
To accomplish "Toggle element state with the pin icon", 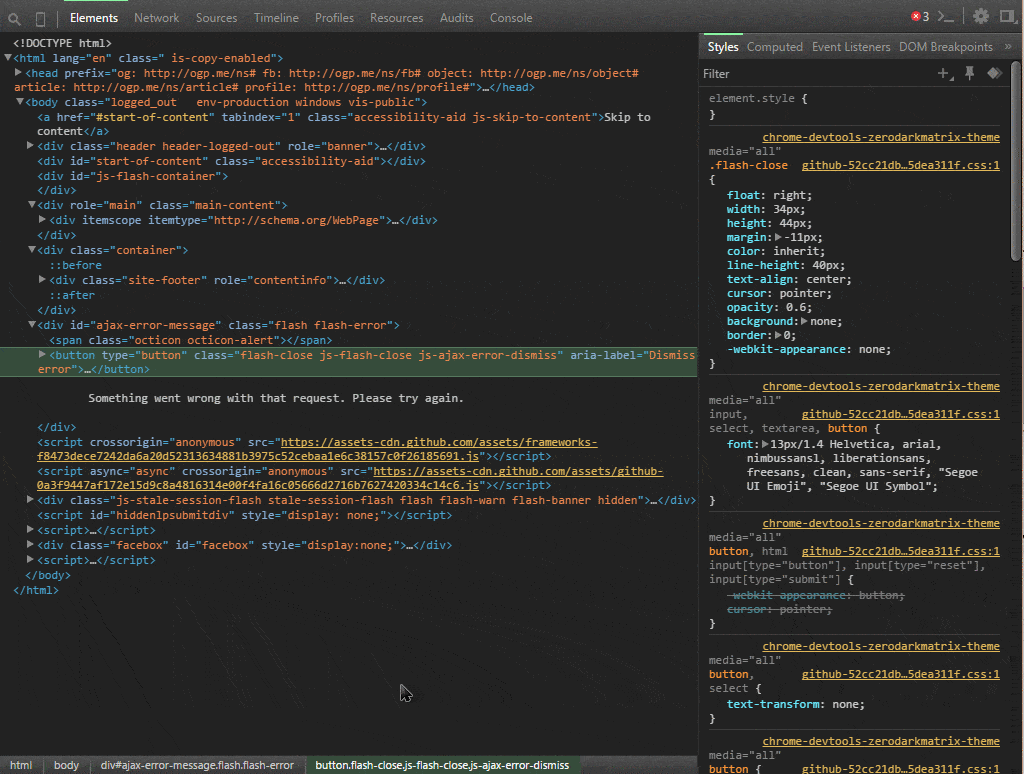I will coord(968,73).
